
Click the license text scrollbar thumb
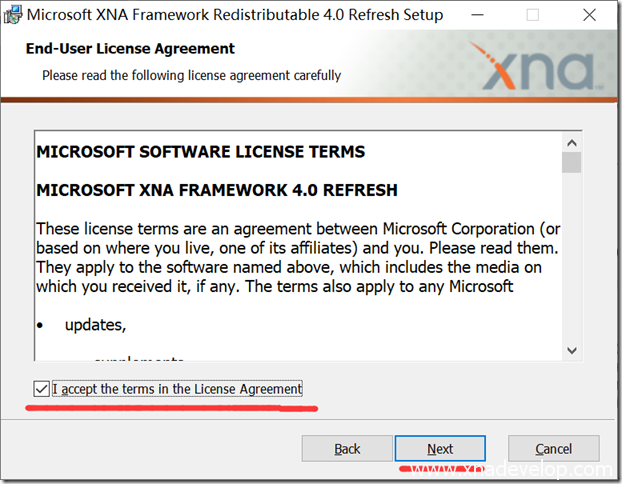(x=571, y=163)
